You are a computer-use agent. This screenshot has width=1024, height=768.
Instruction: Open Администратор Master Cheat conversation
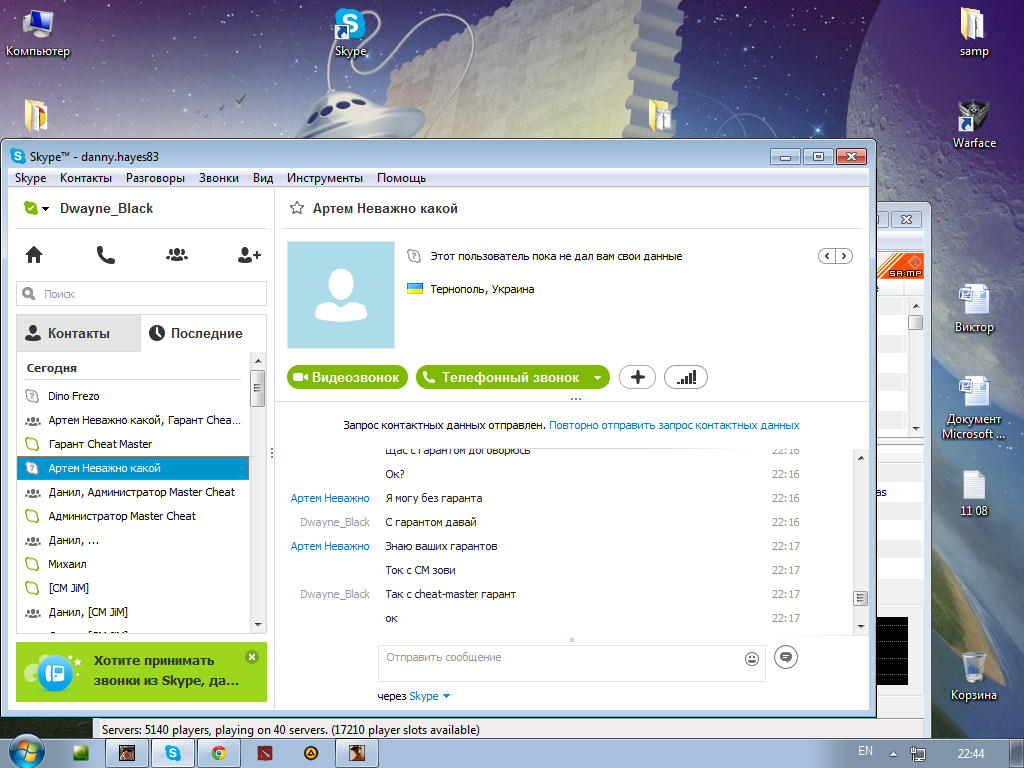point(133,516)
